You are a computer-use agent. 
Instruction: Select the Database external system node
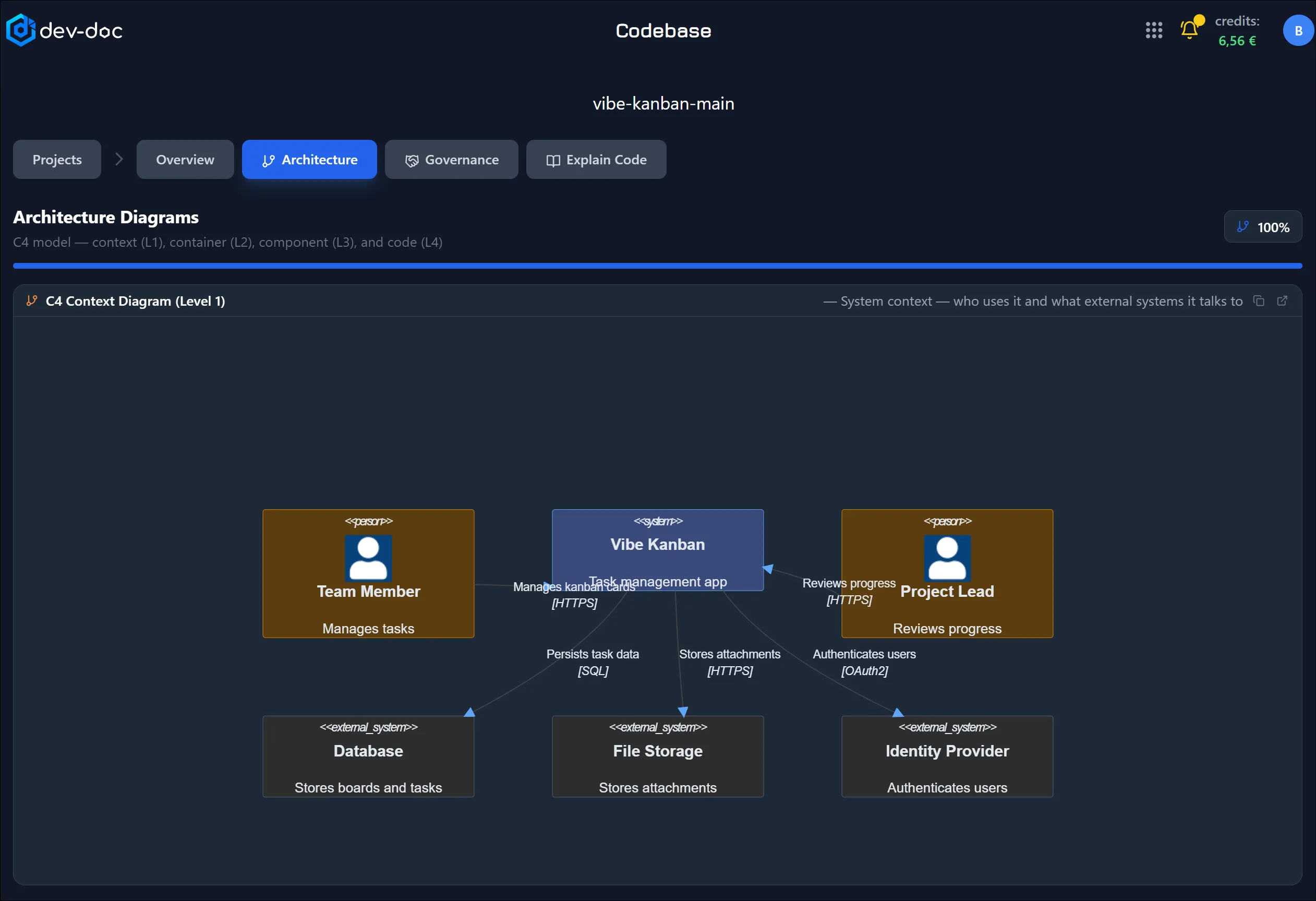coord(368,756)
